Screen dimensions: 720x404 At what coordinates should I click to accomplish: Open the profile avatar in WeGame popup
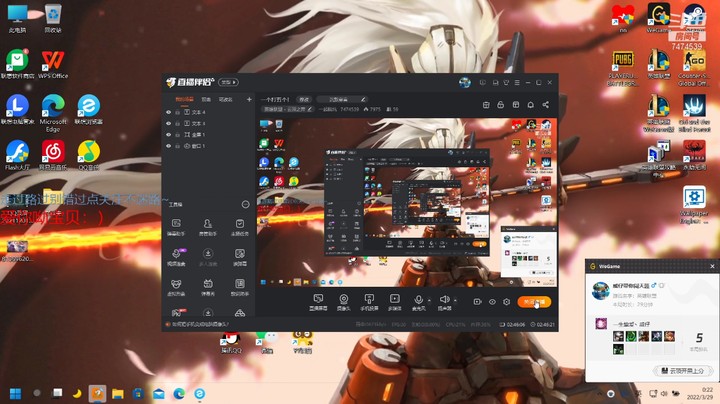(x=600, y=291)
